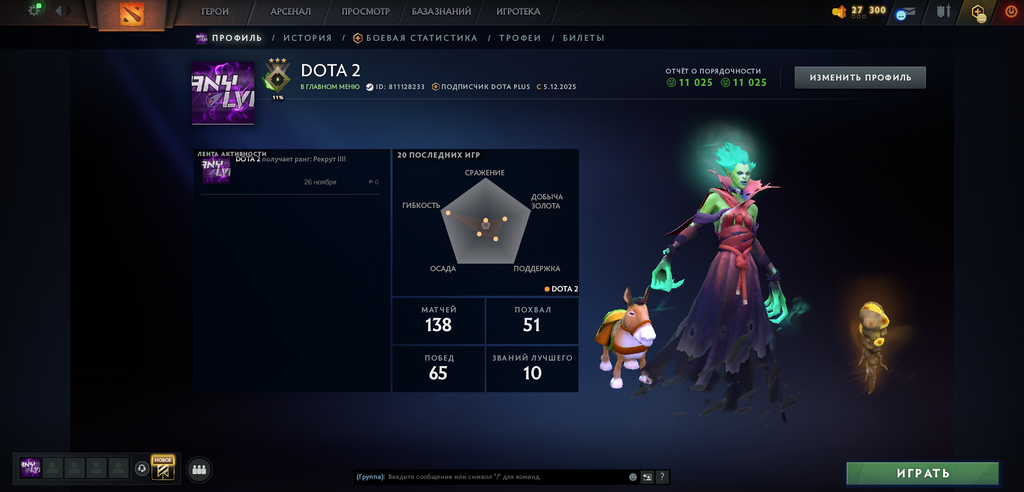Open chat help question mark
Viewport: 1024px width, 492px height.
[x=662, y=477]
